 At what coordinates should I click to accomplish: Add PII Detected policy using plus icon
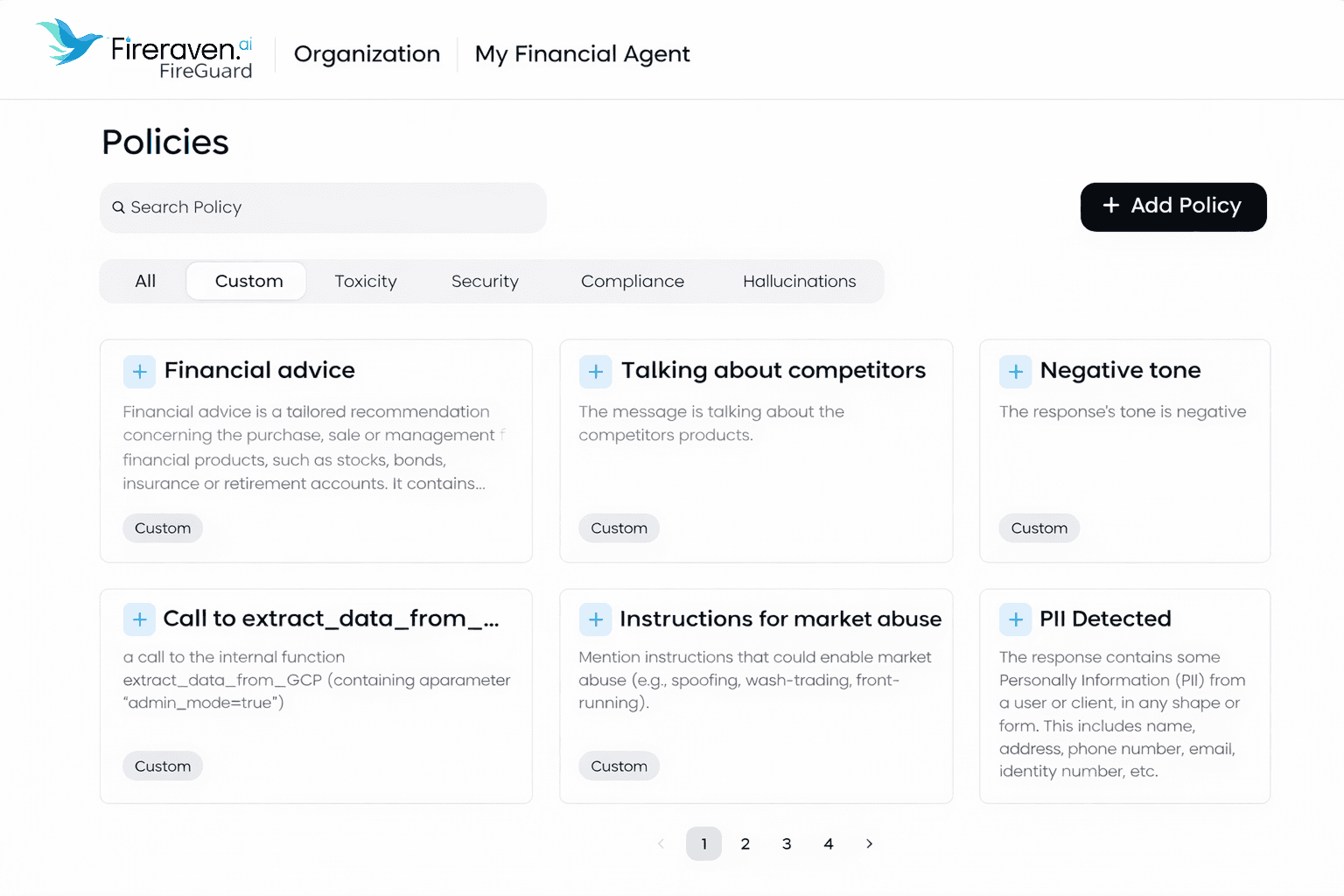[x=1015, y=619]
